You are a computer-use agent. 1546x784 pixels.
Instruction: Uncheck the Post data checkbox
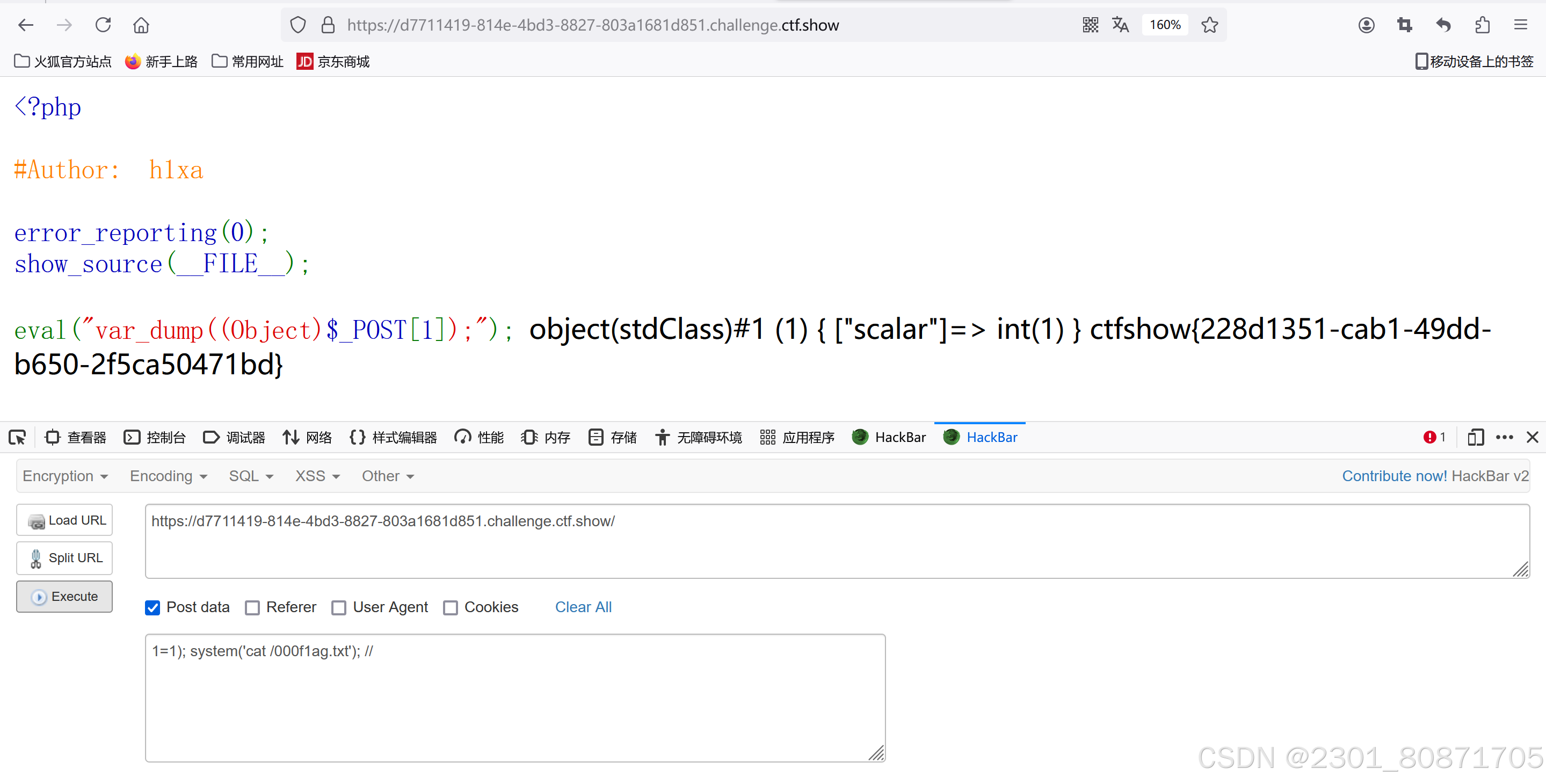(153, 607)
